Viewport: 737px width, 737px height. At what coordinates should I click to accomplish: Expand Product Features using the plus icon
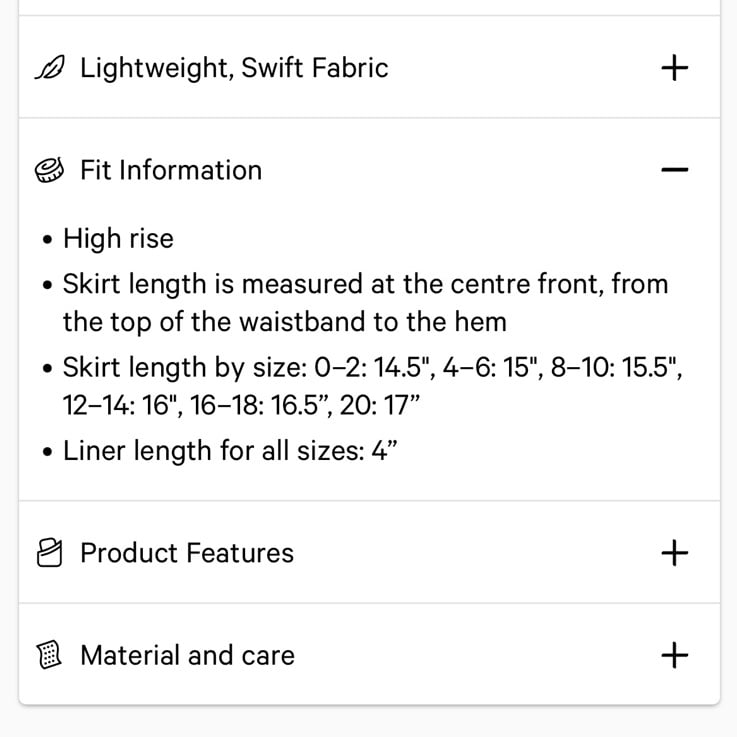coord(674,553)
